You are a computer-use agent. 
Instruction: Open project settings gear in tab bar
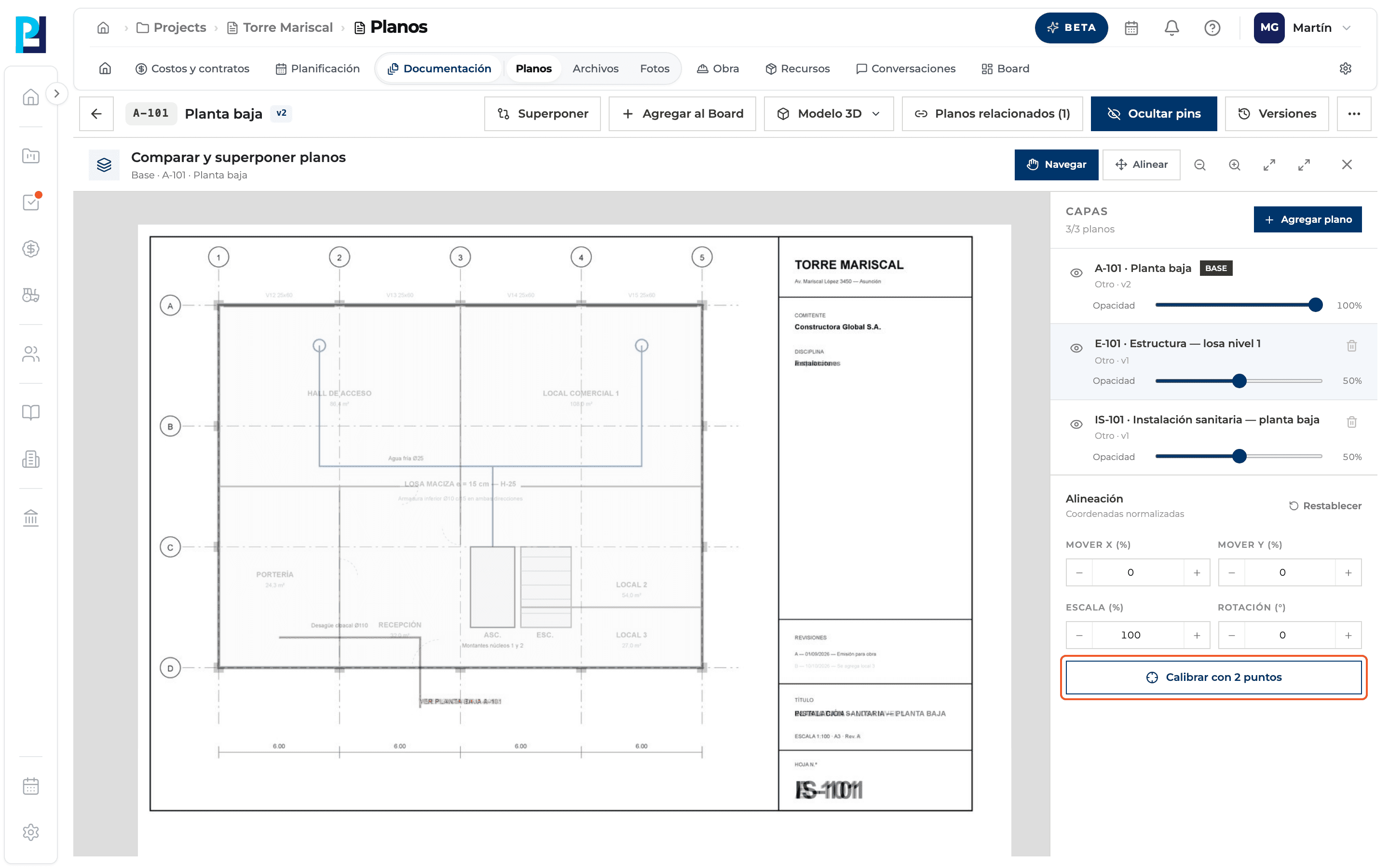pos(1345,68)
